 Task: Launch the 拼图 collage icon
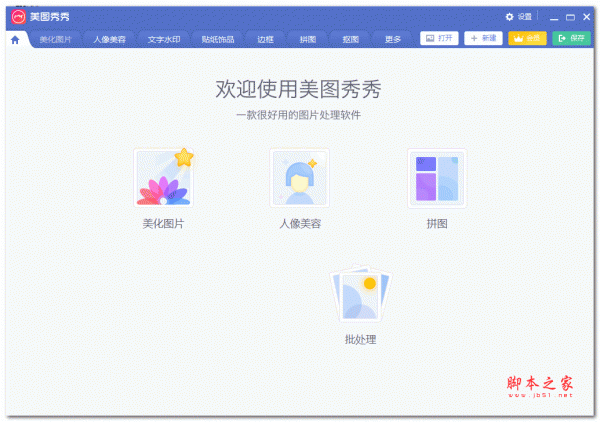437,178
